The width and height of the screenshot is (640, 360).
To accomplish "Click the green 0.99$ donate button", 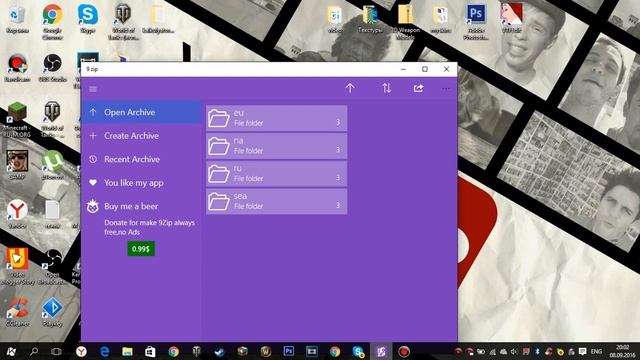I will pos(141,249).
